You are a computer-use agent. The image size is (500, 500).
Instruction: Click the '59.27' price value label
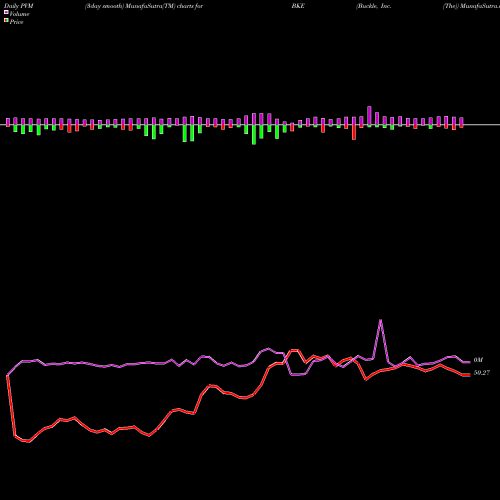pos(482,373)
